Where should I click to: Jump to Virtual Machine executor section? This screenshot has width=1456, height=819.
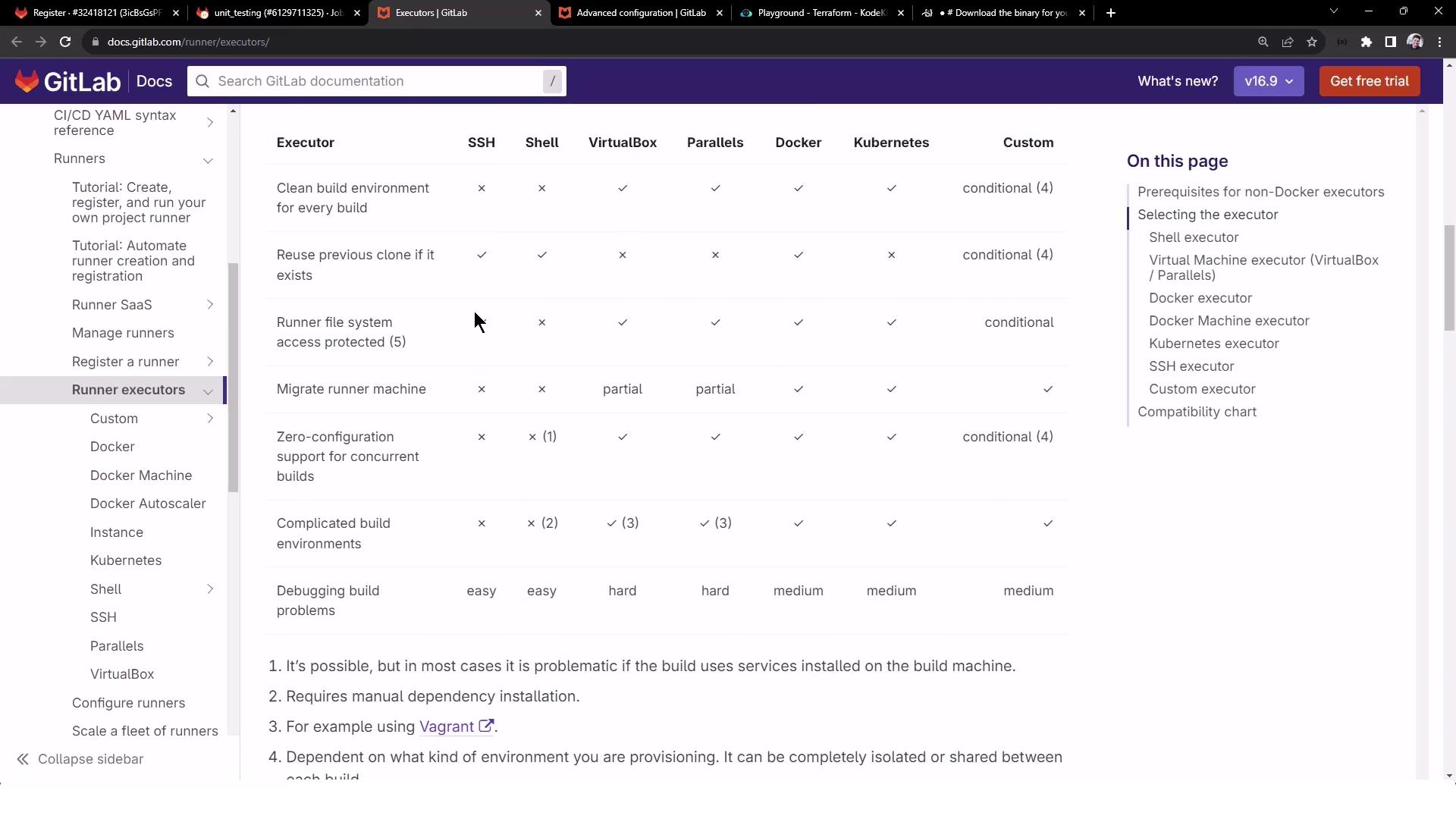tap(1263, 268)
